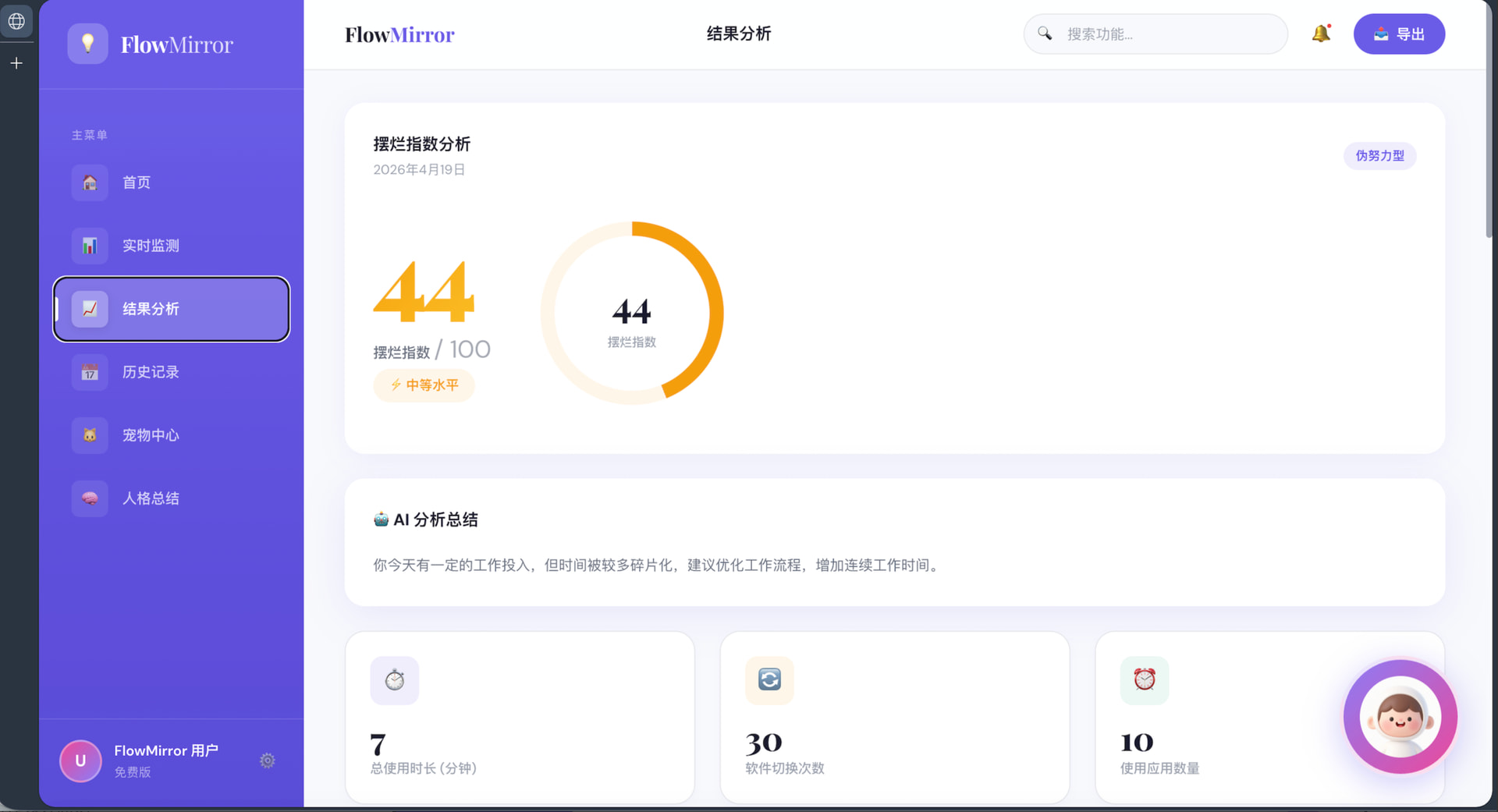
Task: Click the user avatar labeled U
Action: [x=80, y=761]
